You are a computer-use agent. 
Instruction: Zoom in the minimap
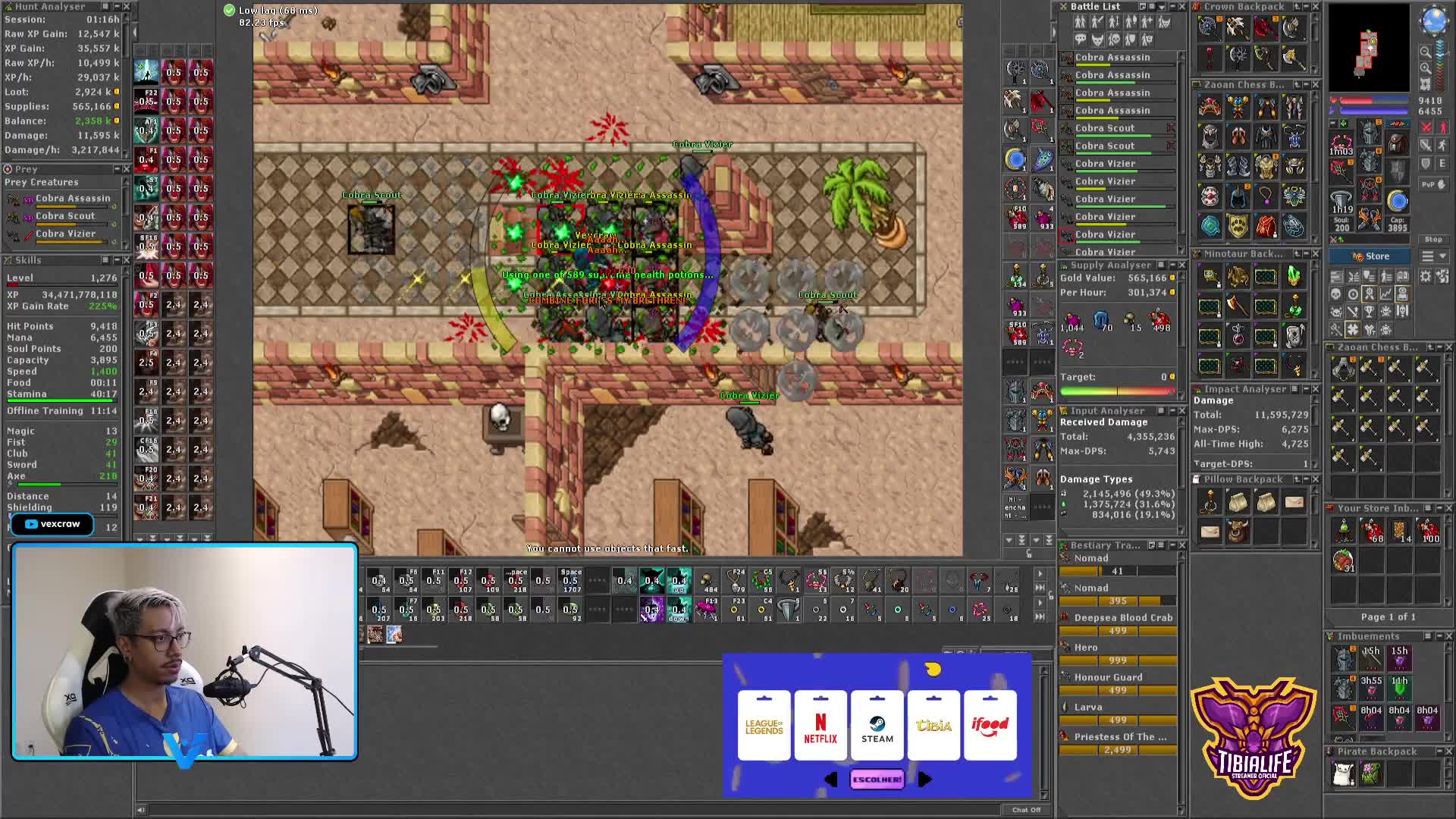(1426, 68)
